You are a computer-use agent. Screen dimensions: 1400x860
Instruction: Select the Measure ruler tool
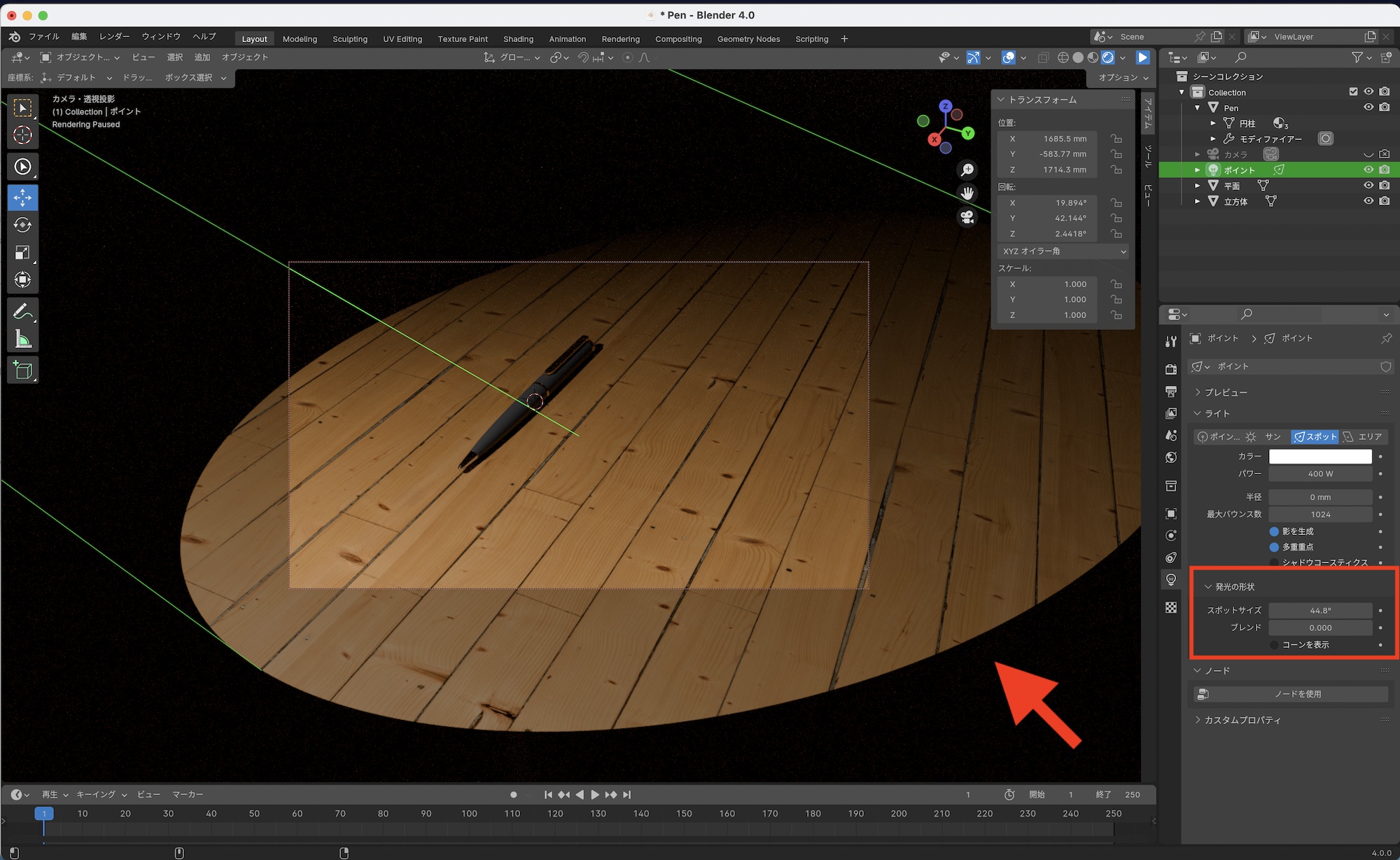pyautogui.click(x=22, y=340)
